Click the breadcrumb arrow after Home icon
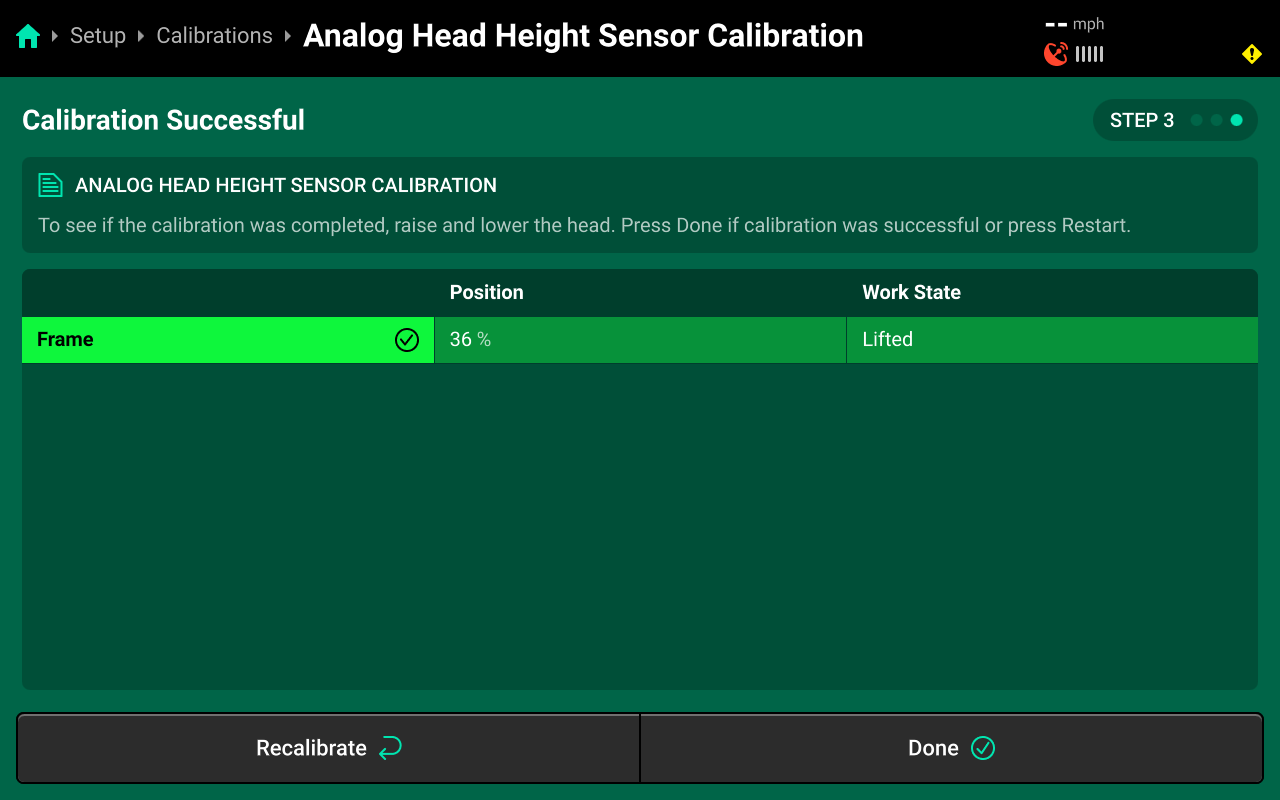This screenshot has height=800, width=1280. (55, 37)
